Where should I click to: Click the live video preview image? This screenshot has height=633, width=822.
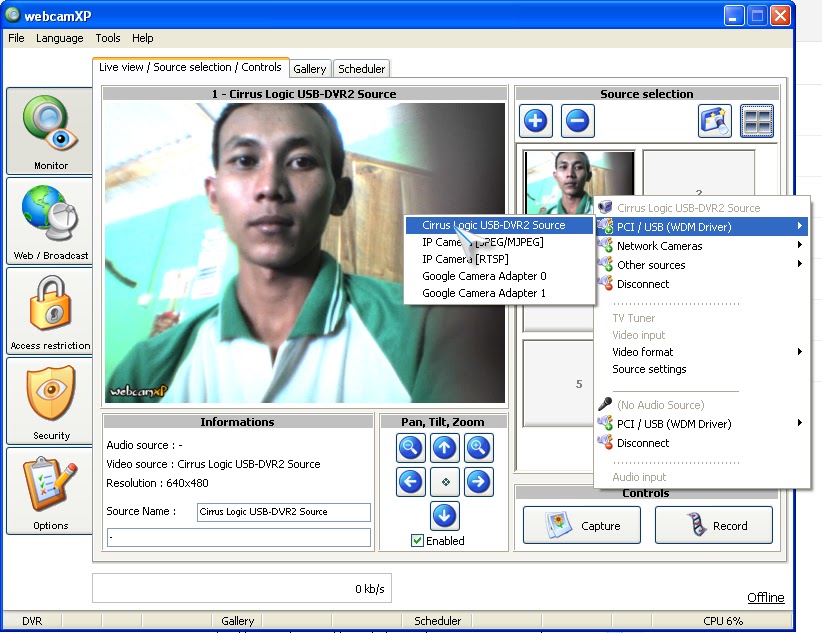pyautogui.click(x=305, y=252)
